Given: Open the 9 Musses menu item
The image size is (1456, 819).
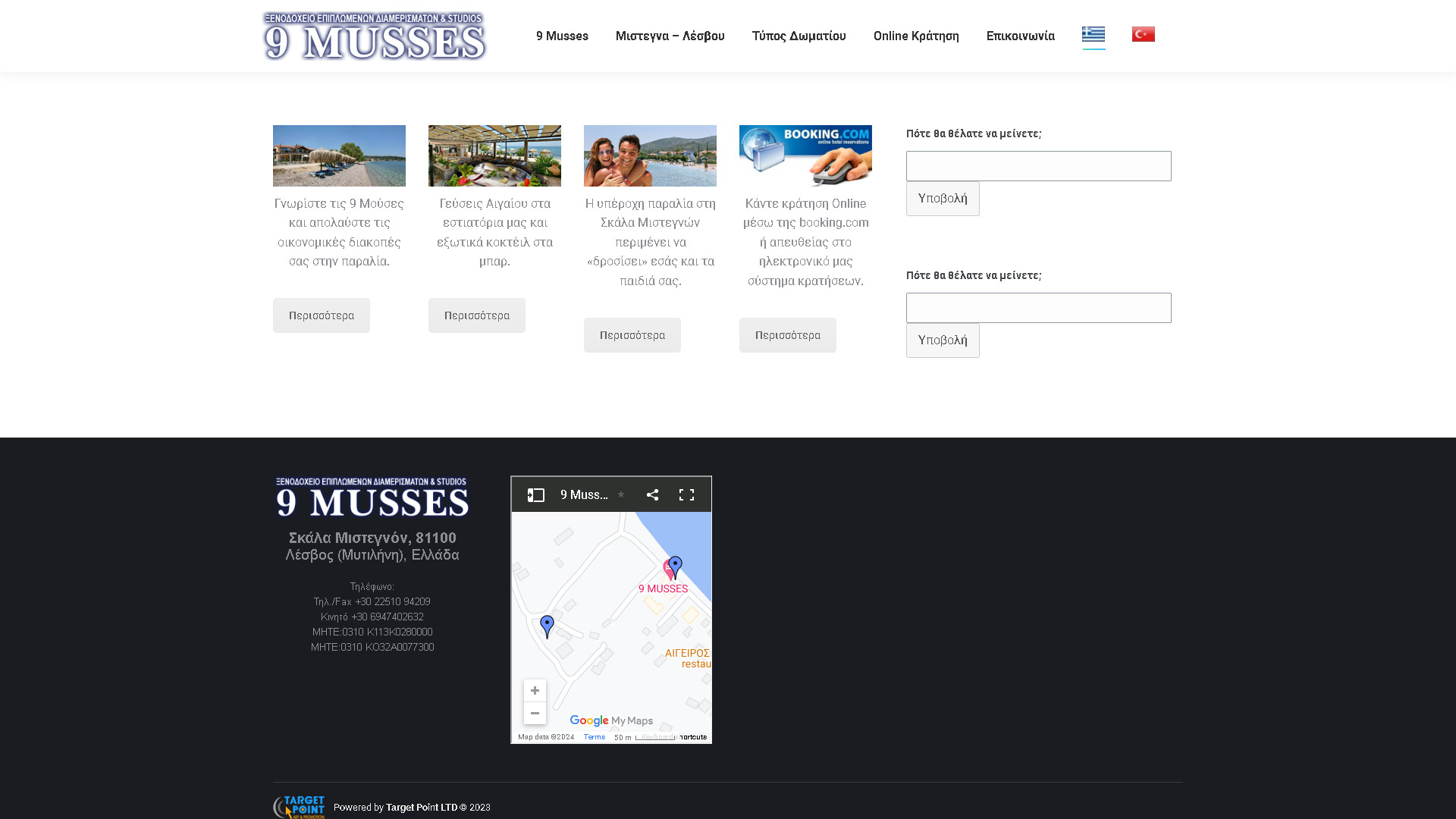Looking at the screenshot, I should 562,36.
